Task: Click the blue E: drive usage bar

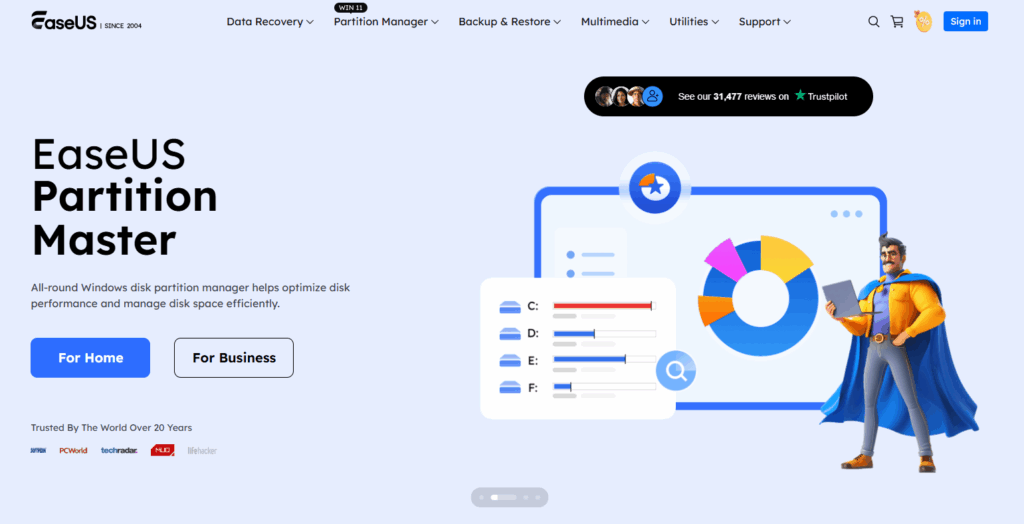Action: [589, 359]
